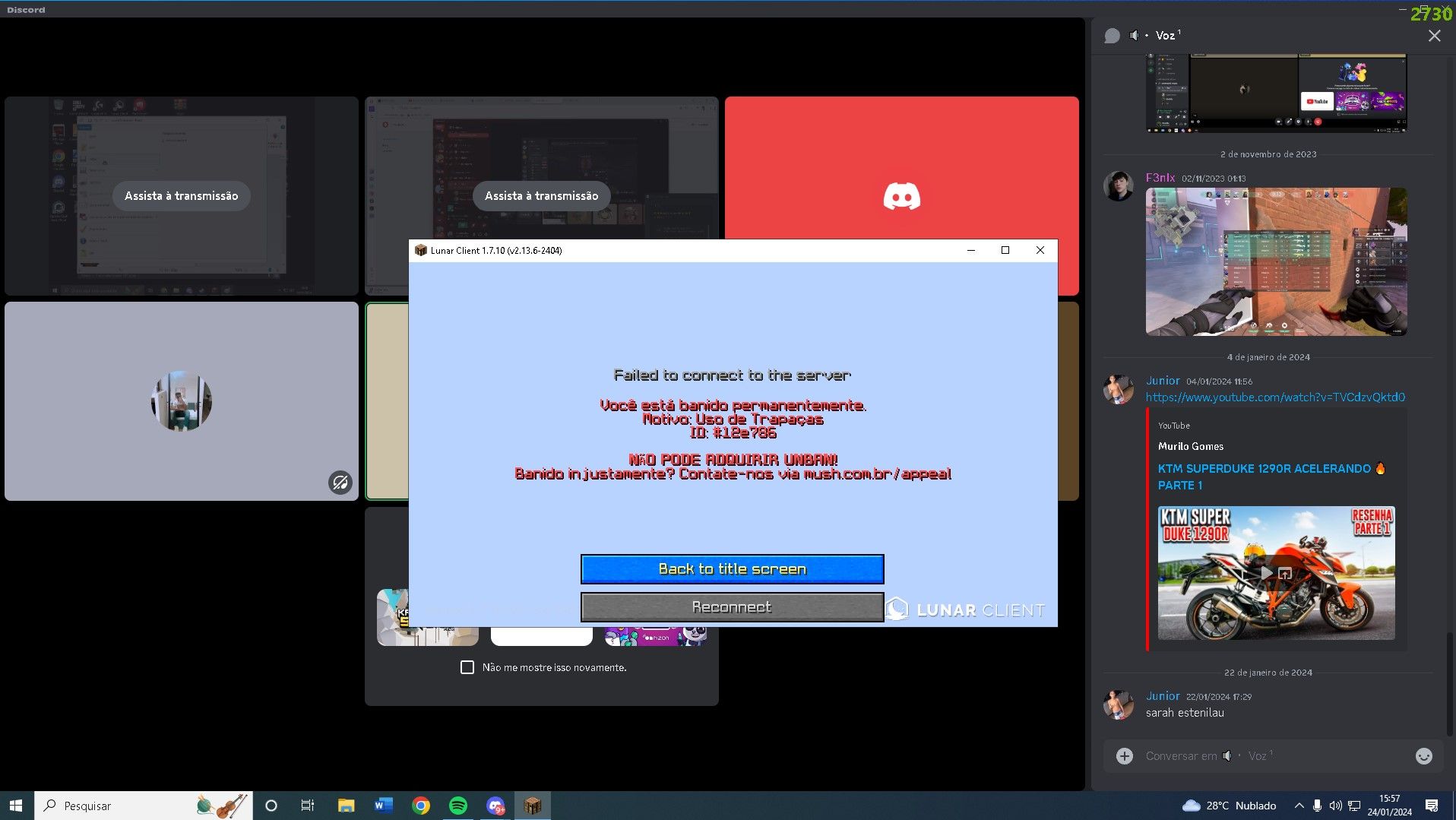The height and width of the screenshot is (820, 1456).
Task: Open Spotify from the taskbar
Action: pos(458,805)
